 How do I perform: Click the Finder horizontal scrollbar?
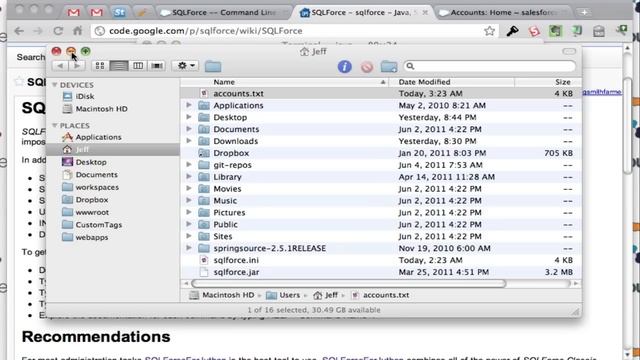(x=349, y=283)
